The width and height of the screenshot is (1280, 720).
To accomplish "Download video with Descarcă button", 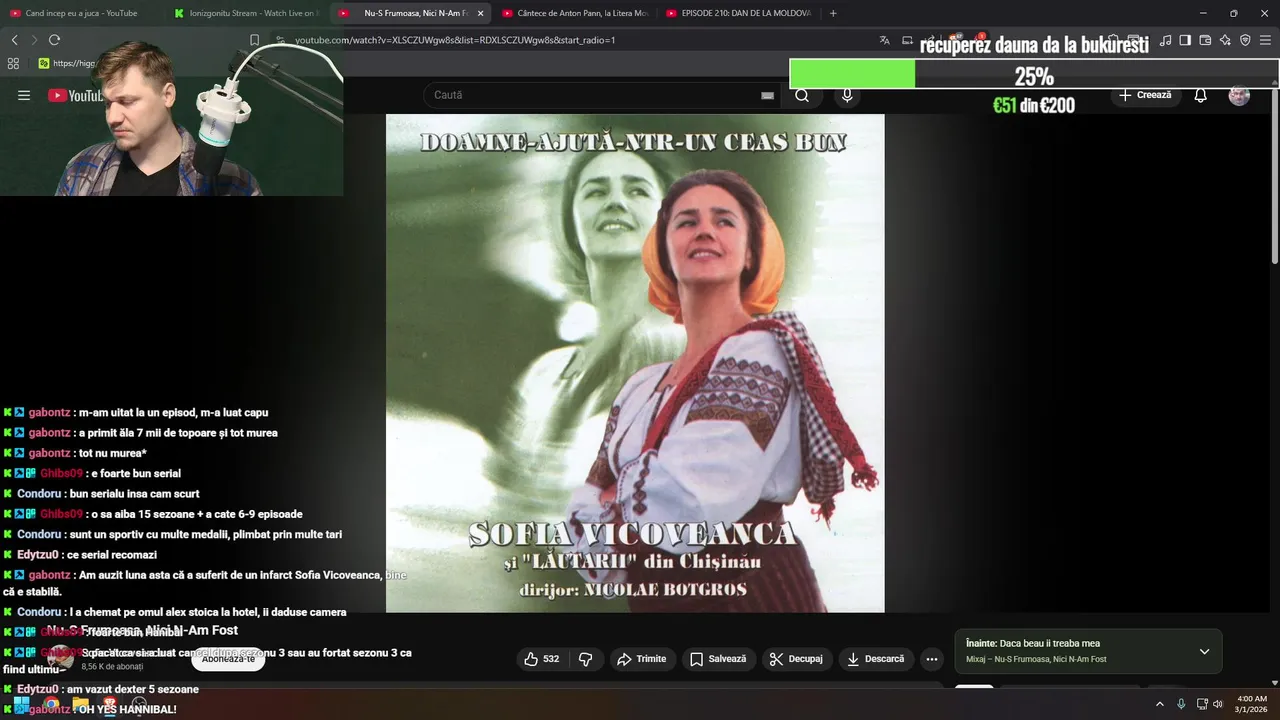I will coord(875,659).
